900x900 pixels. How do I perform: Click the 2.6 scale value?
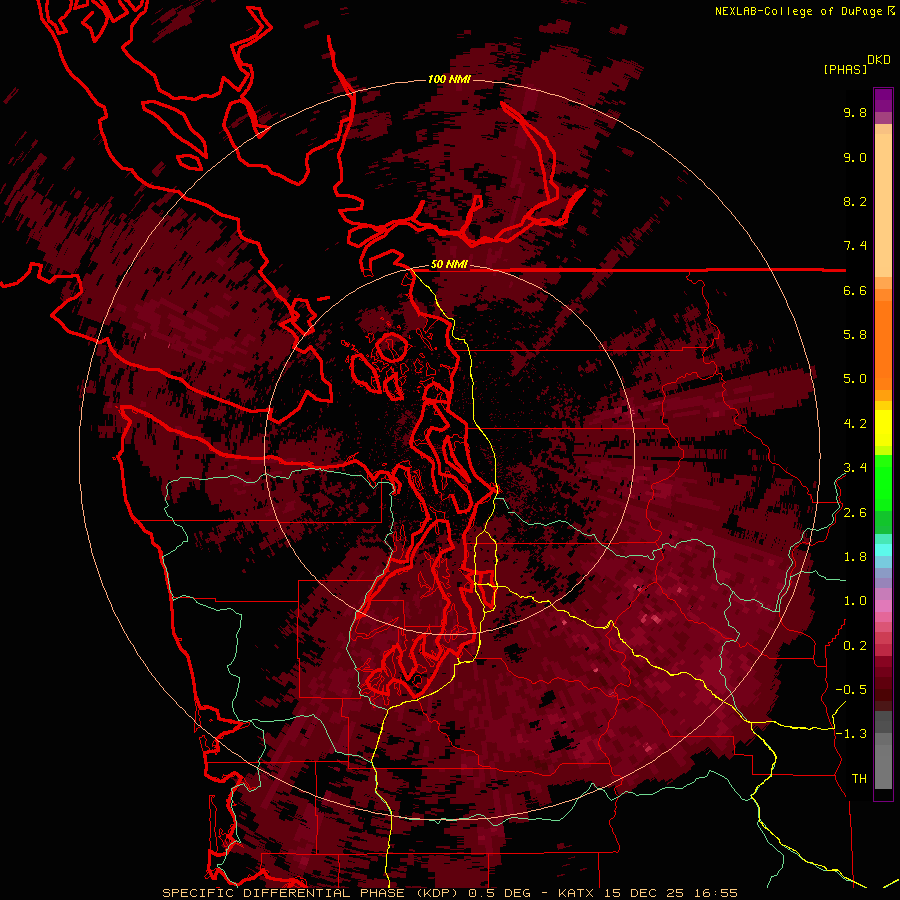855,513
